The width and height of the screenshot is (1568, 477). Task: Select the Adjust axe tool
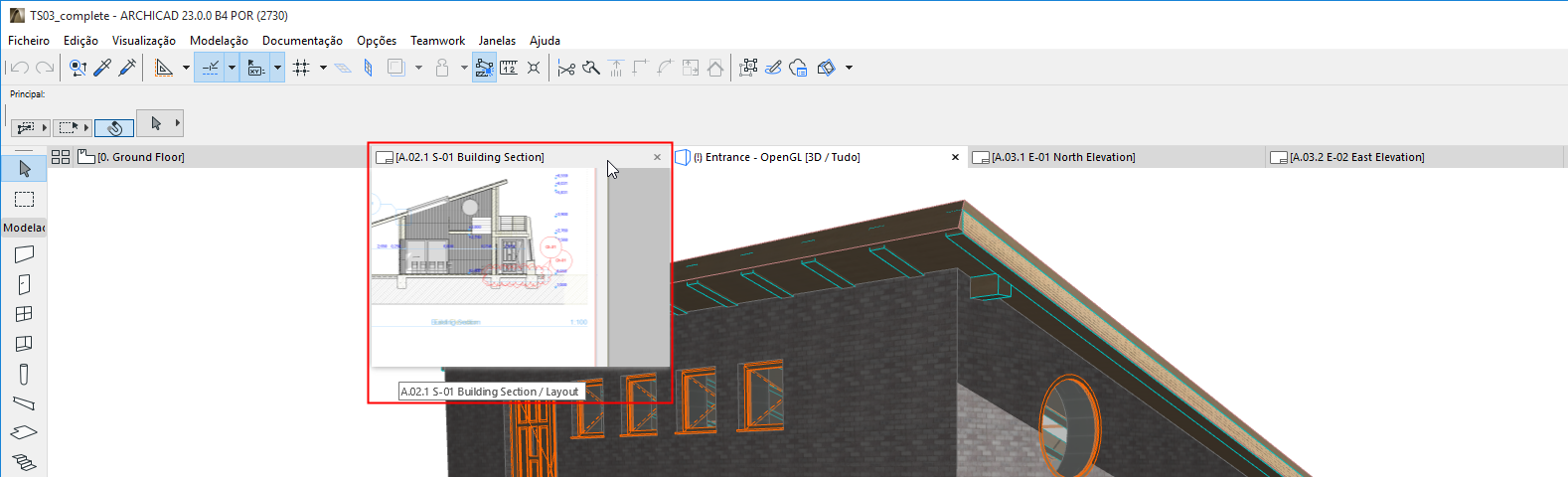pyautogui.click(x=591, y=68)
